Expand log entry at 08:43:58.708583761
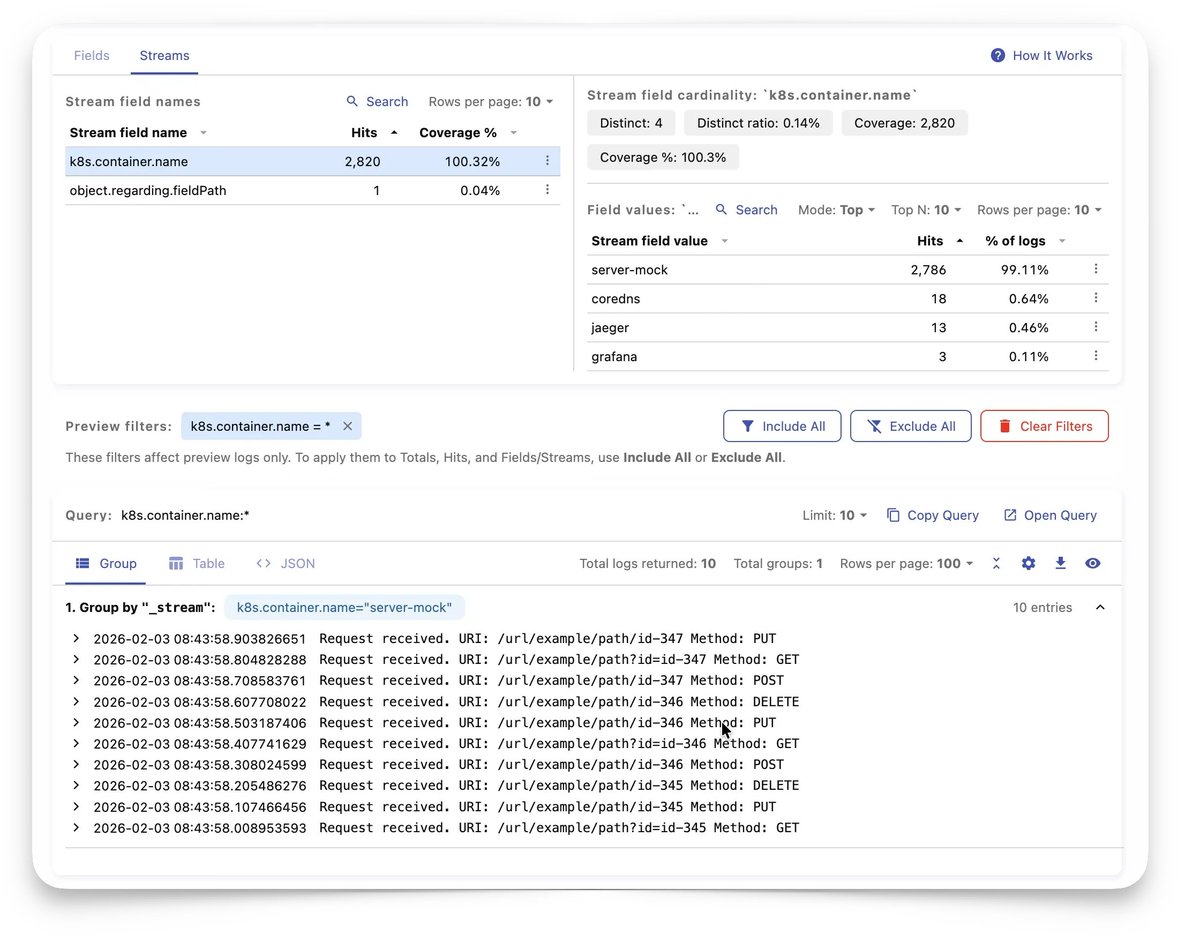This screenshot has height=934, width=1200. click(76, 680)
